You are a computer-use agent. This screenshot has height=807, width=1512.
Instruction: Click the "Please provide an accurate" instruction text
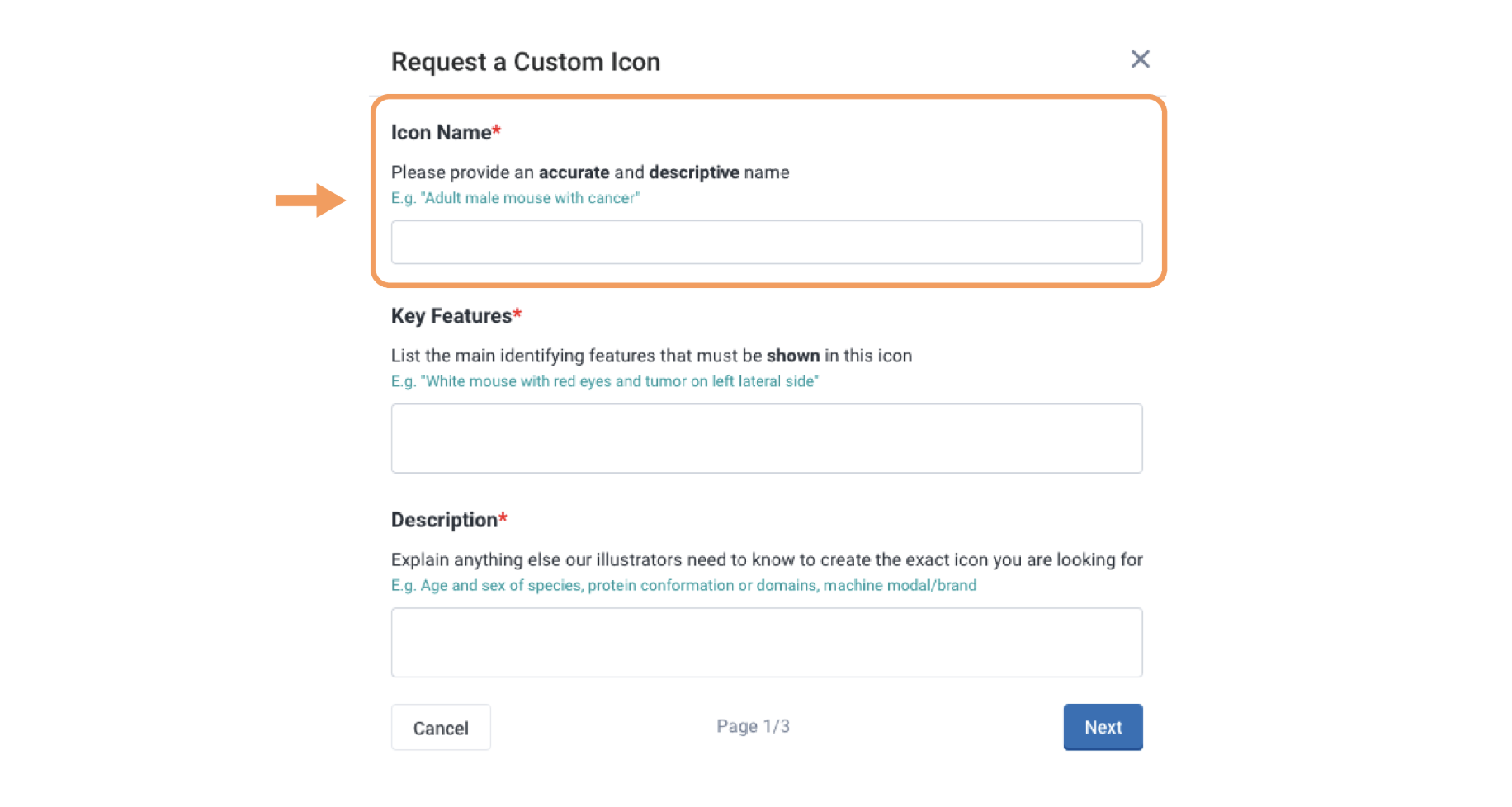[589, 172]
